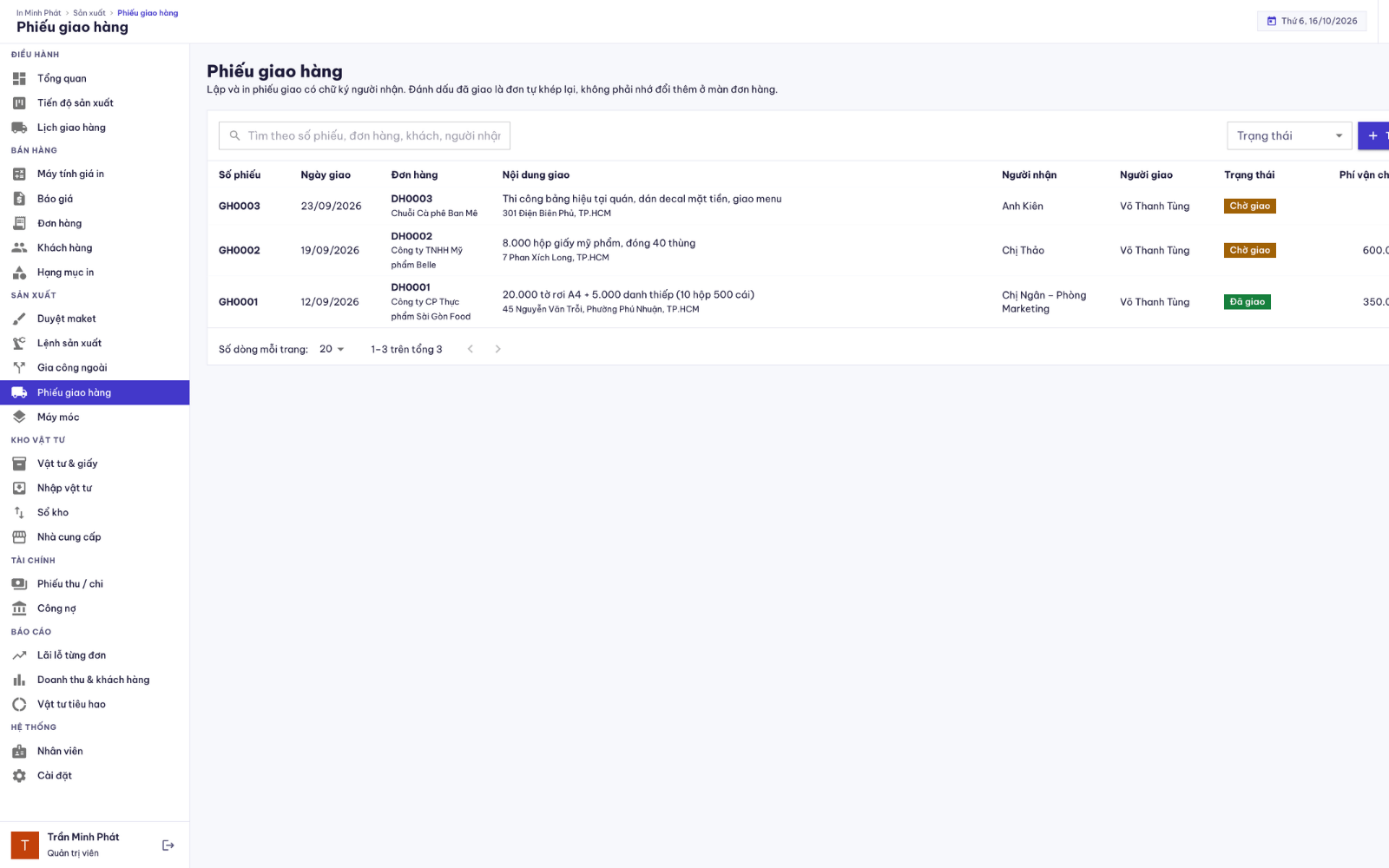Select Máy tính giá in calculator icon

point(19,174)
